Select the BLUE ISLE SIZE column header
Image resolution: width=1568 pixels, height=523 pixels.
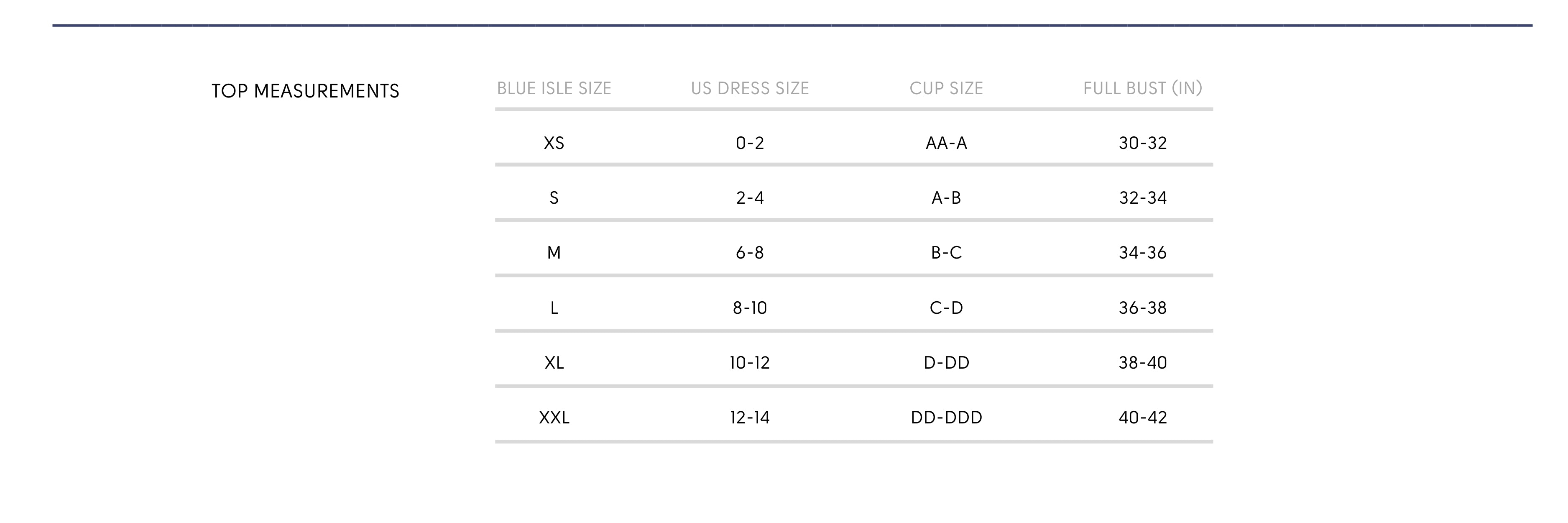click(x=554, y=89)
